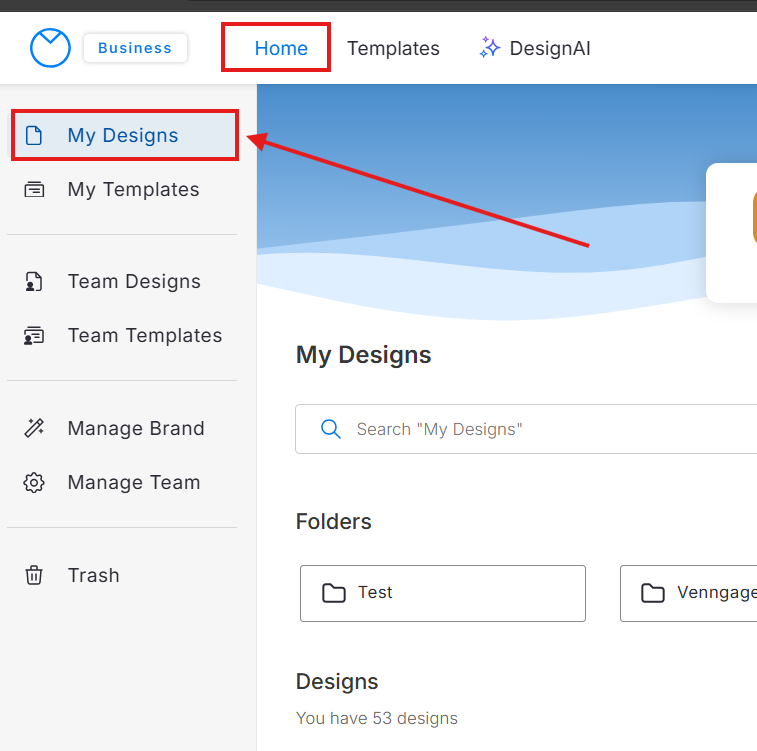Open the Trash bin icon
Viewport: 757px width, 751px height.
point(34,576)
